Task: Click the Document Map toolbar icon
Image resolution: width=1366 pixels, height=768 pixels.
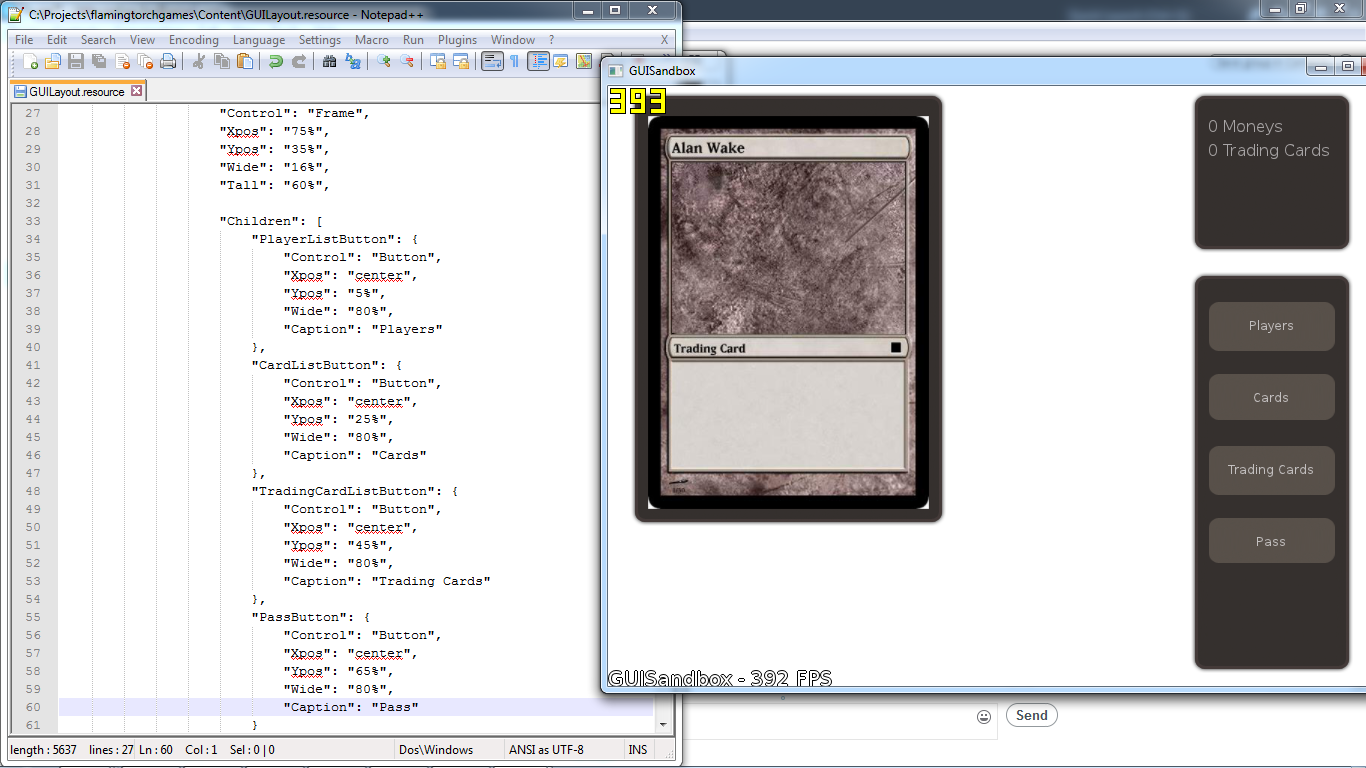Action: coord(584,61)
